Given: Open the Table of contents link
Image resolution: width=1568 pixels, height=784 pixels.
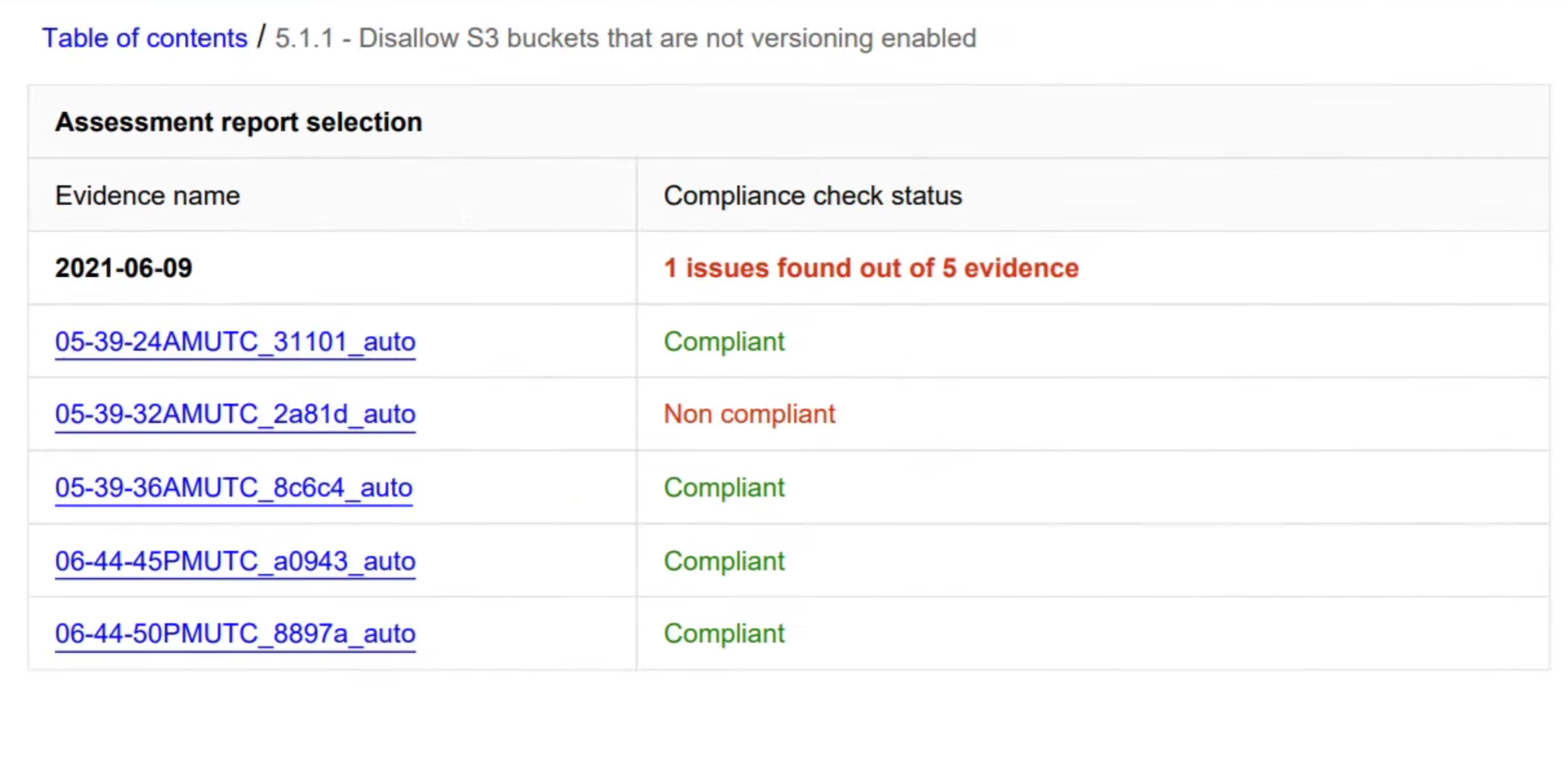Looking at the screenshot, I should (145, 38).
